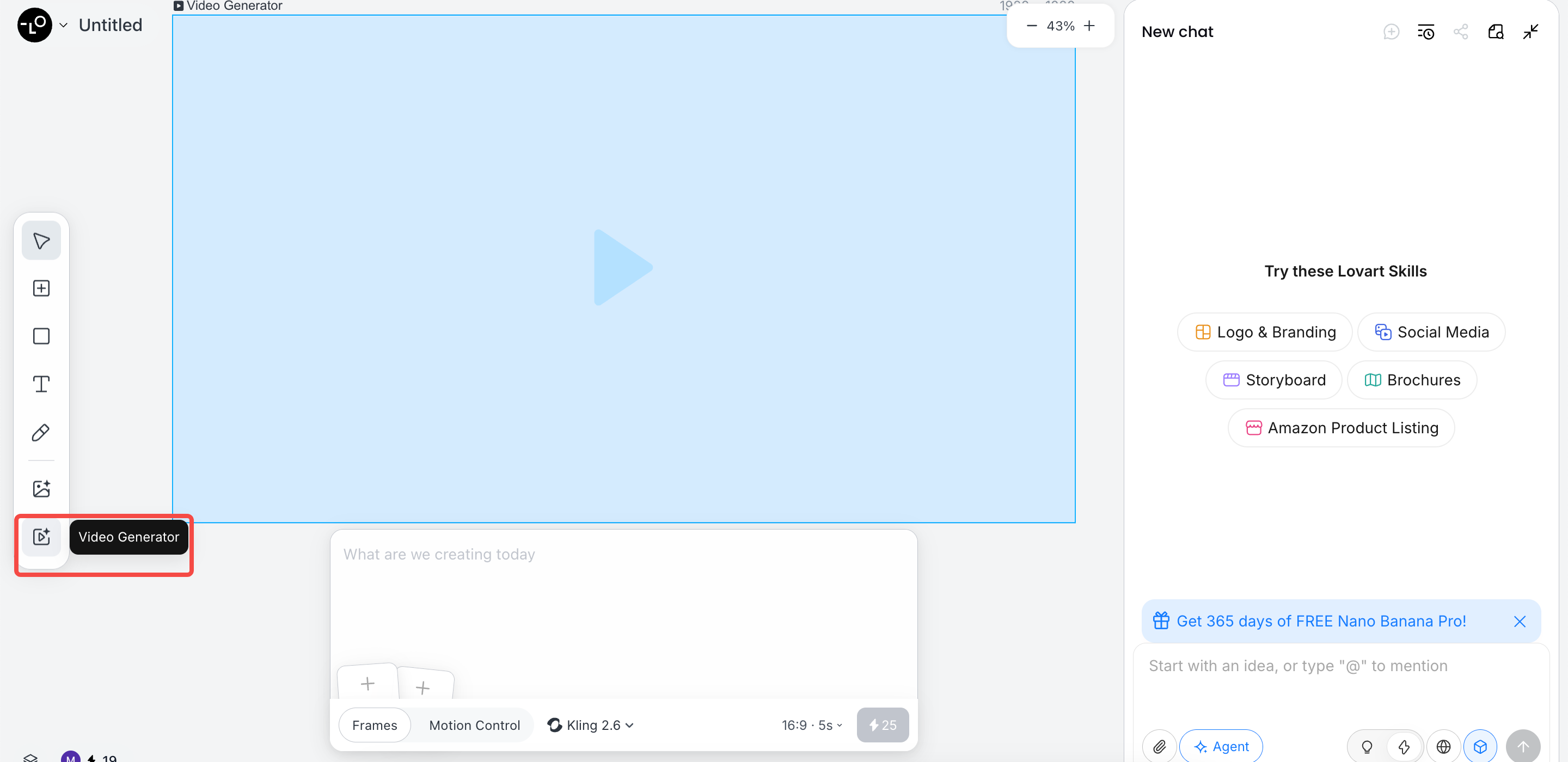Screen dimensions: 1568x762
Task: Toggle fast lightning generation mode
Action: (x=1404, y=746)
